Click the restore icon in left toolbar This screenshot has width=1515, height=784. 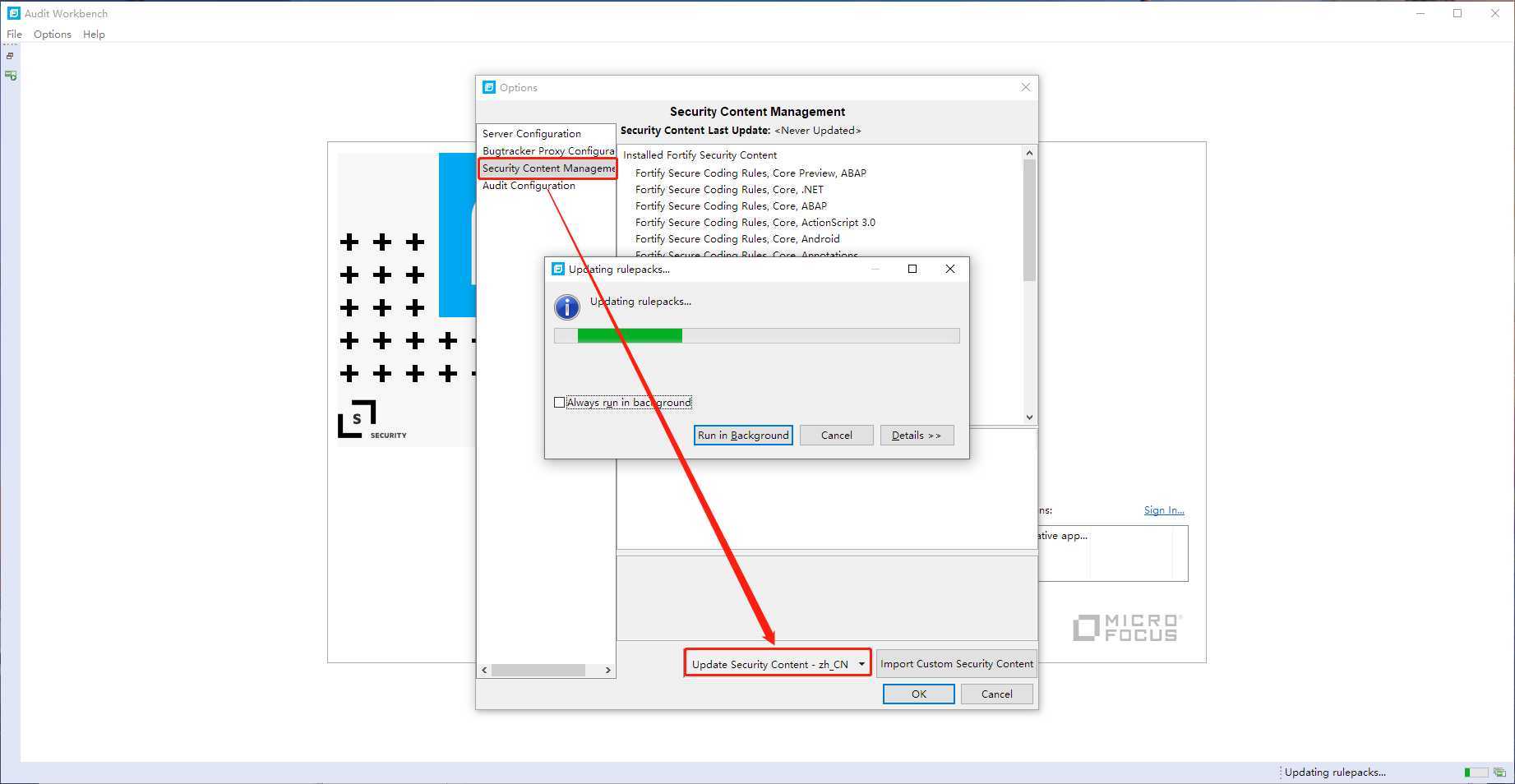click(x=10, y=56)
